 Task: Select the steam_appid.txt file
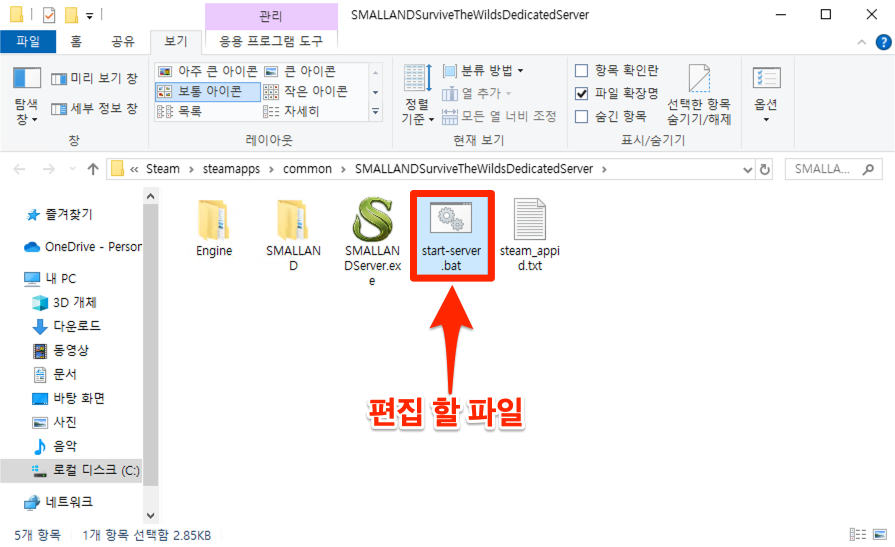(530, 235)
